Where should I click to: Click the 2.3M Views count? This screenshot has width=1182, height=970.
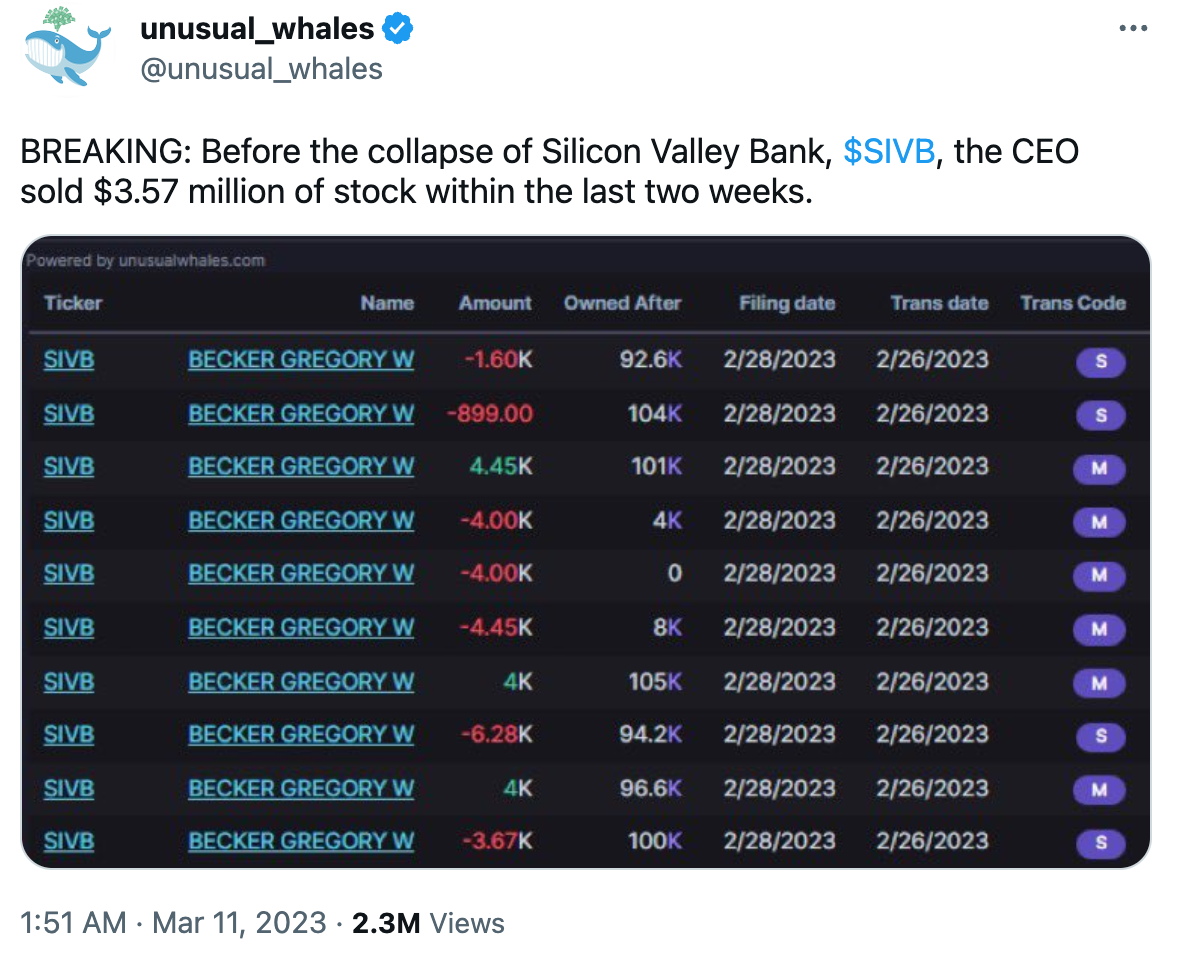(x=428, y=923)
